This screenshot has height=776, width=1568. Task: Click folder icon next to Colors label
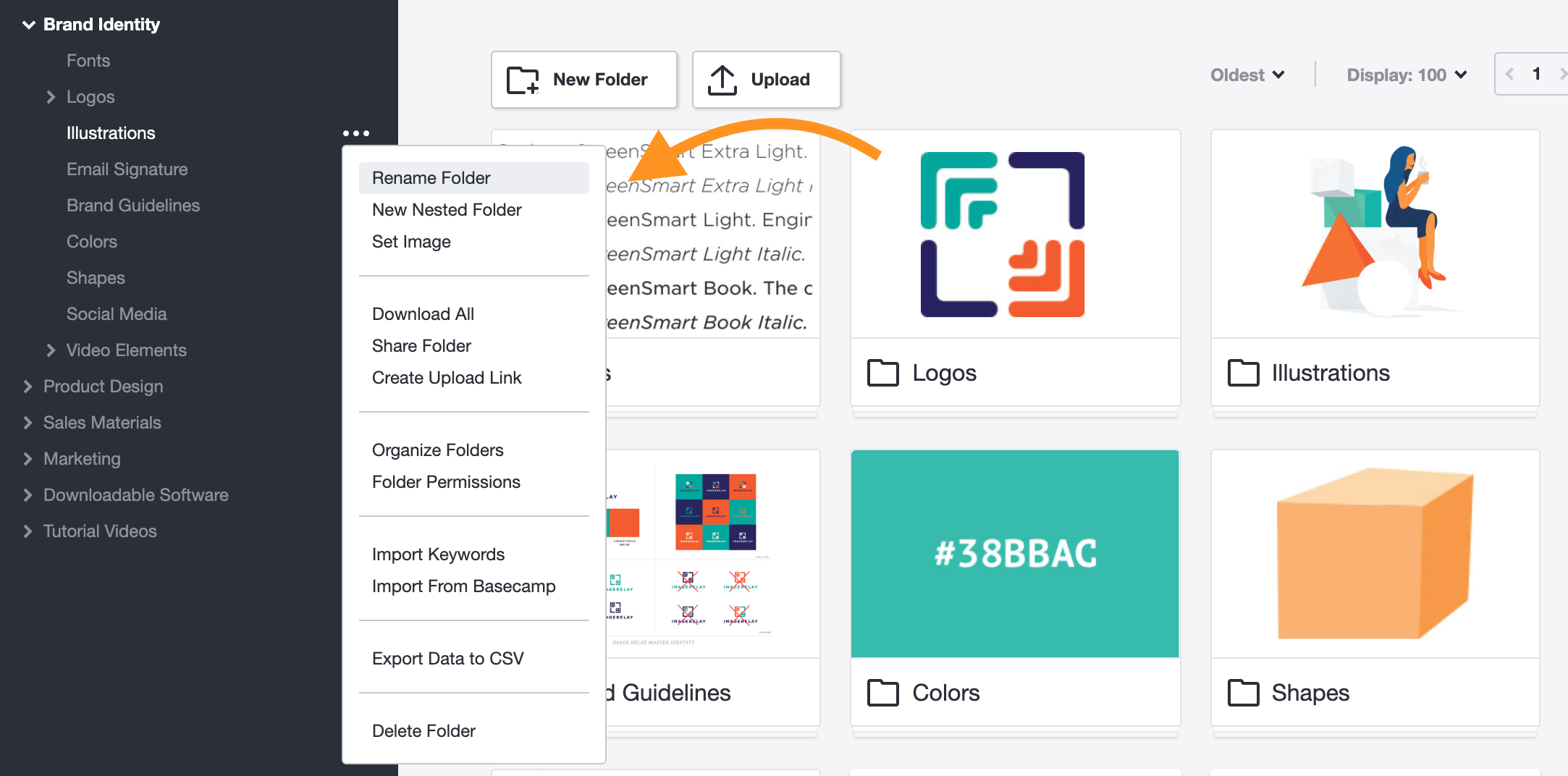coord(882,693)
